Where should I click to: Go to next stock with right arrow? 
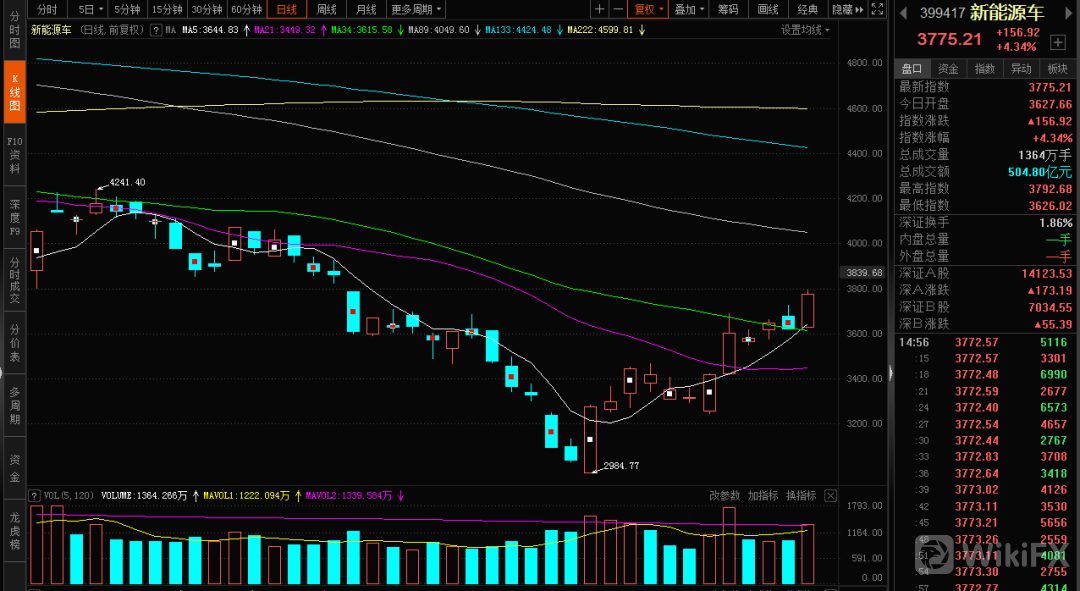1068,13
